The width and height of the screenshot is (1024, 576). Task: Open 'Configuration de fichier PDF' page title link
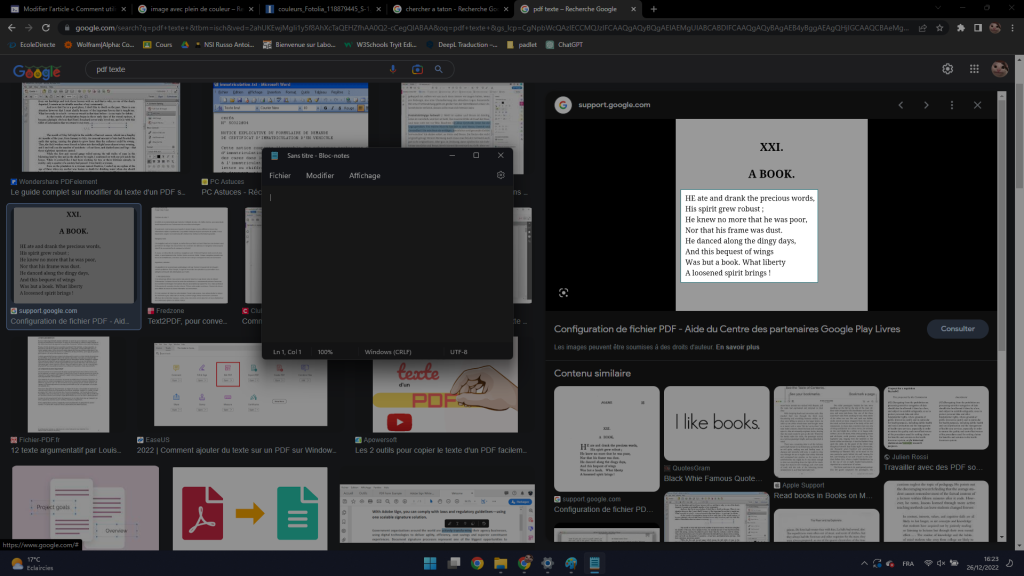click(x=727, y=329)
